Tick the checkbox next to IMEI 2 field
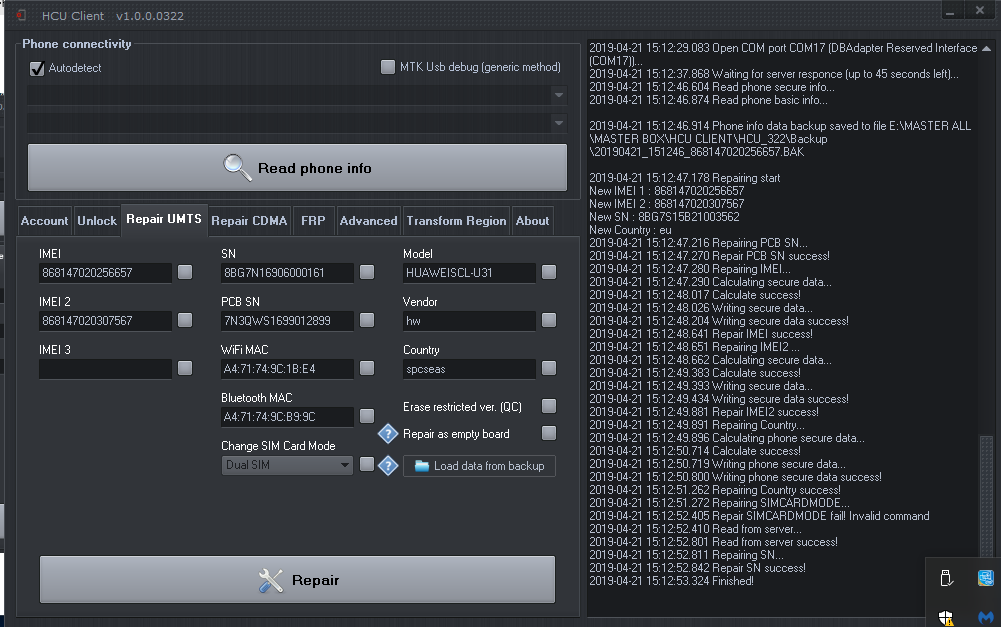The height and width of the screenshot is (627, 1001). (x=185, y=320)
